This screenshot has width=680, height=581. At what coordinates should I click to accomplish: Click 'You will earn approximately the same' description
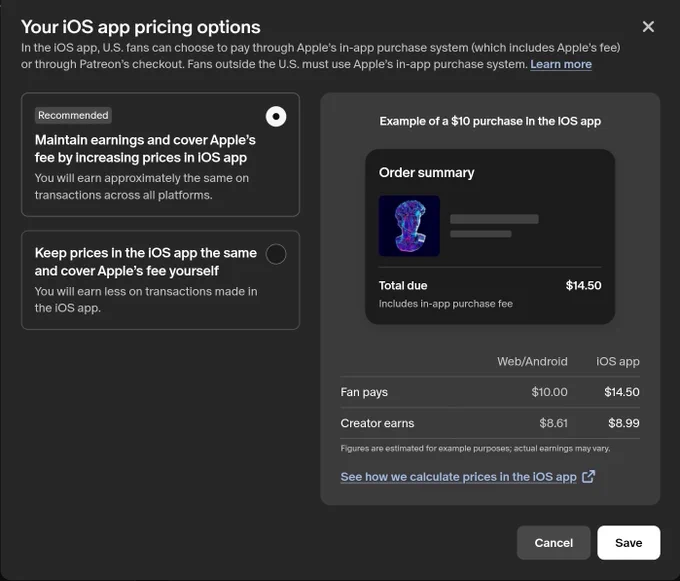point(142,186)
